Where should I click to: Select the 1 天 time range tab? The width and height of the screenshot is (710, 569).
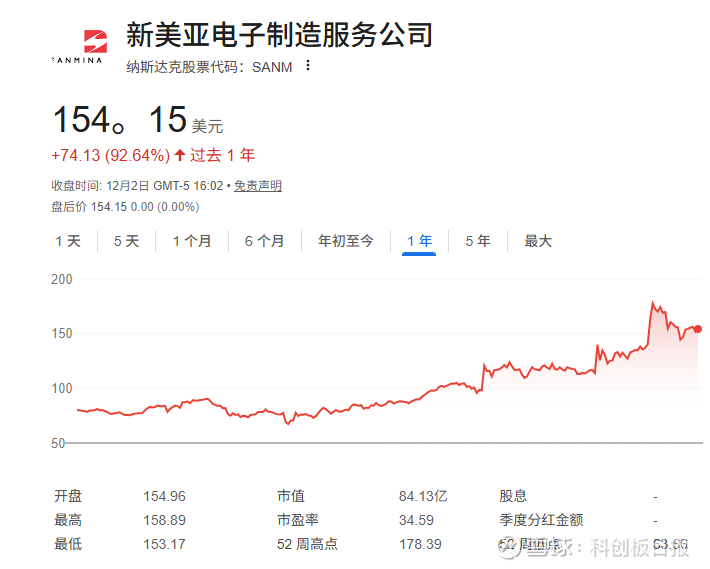pos(68,241)
